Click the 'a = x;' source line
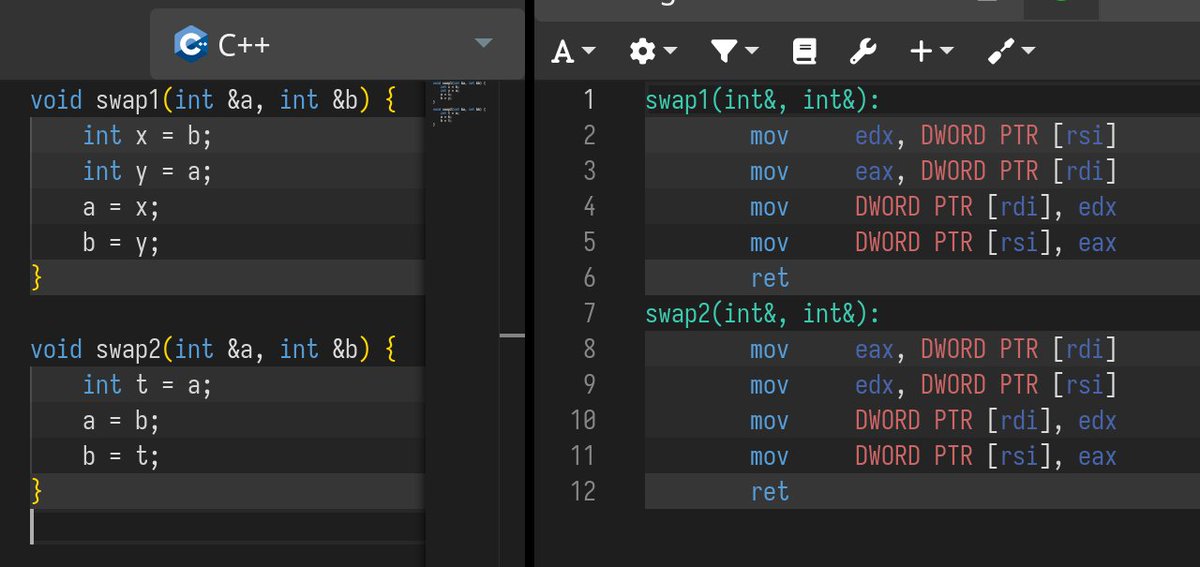Image resolution: width=1200 pixels, height=567 pixels. pyautogui.click(x=121, y=207)
